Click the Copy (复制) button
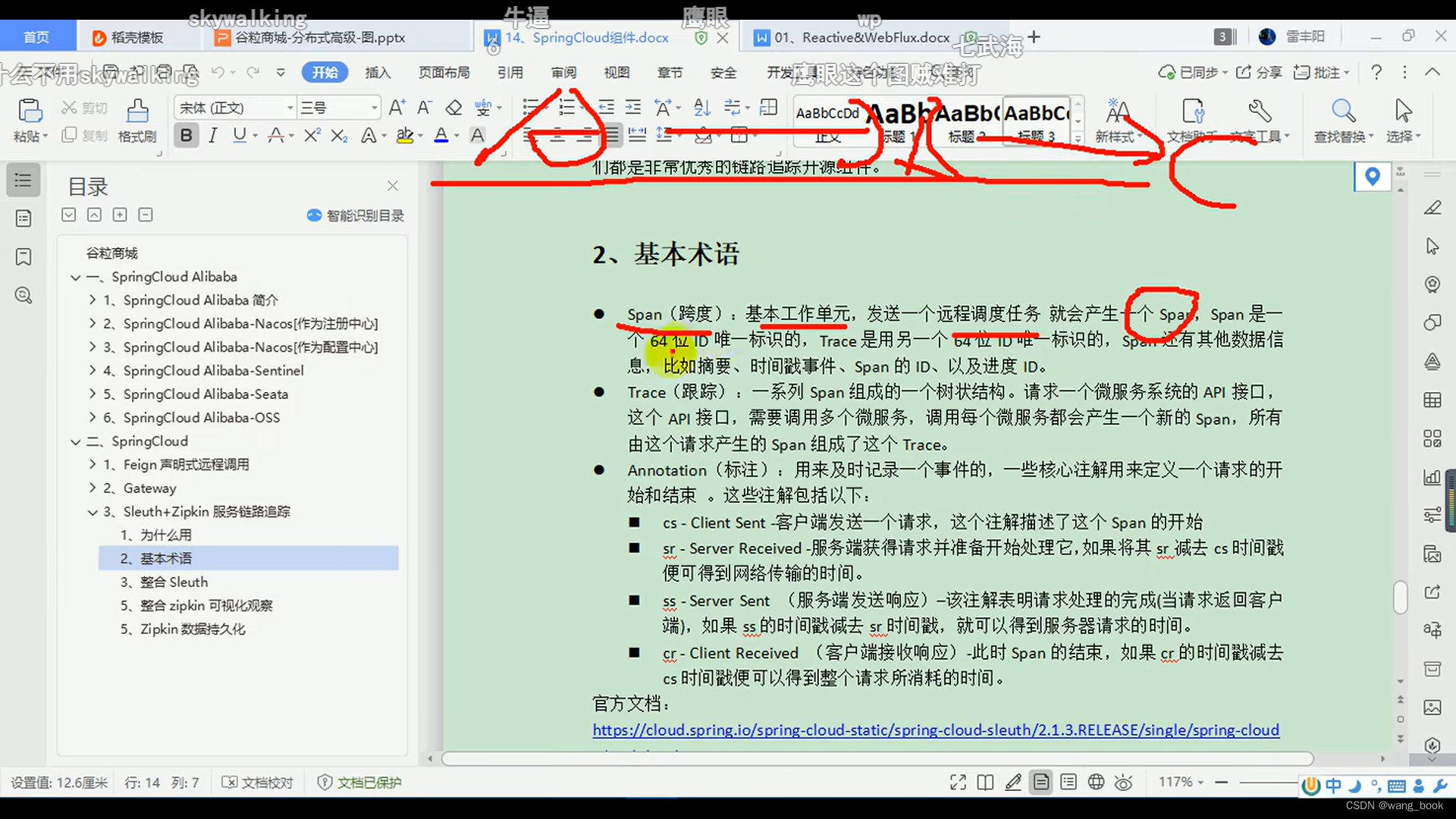 pos(85,135)
